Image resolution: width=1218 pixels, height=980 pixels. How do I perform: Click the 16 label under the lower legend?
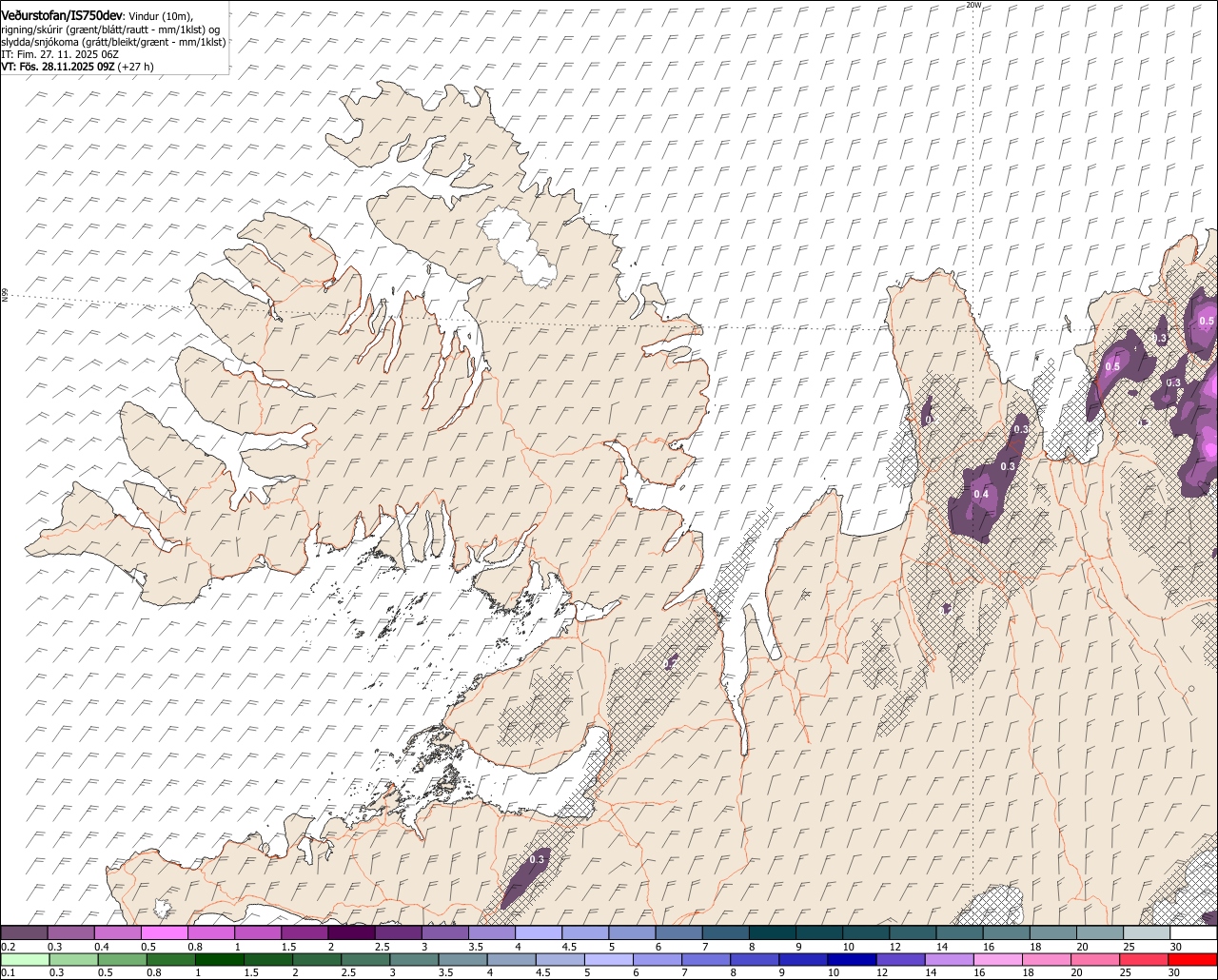pos(979,972)
